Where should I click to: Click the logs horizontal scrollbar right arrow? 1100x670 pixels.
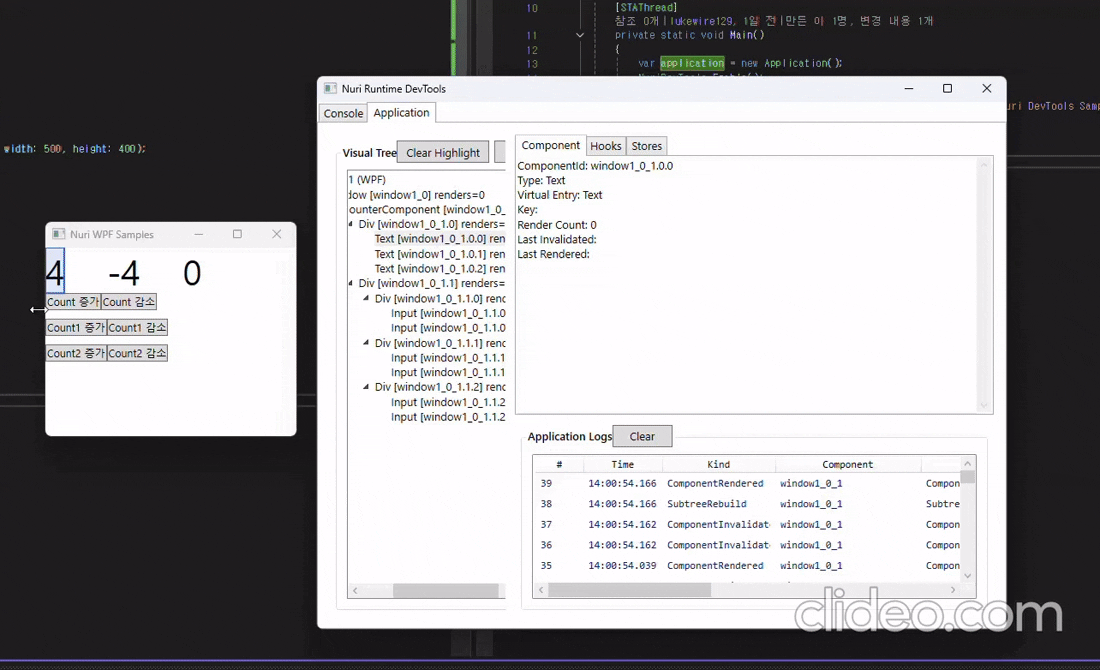tap(953, 590)
